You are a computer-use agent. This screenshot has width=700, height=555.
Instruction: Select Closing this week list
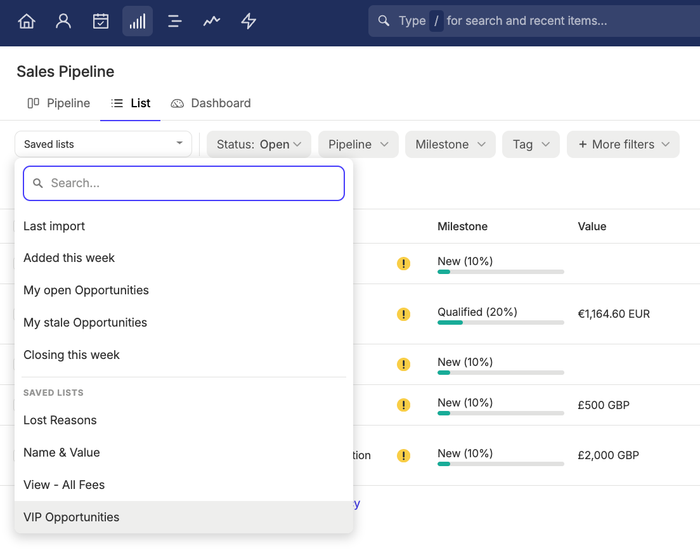tap(184, 355)
